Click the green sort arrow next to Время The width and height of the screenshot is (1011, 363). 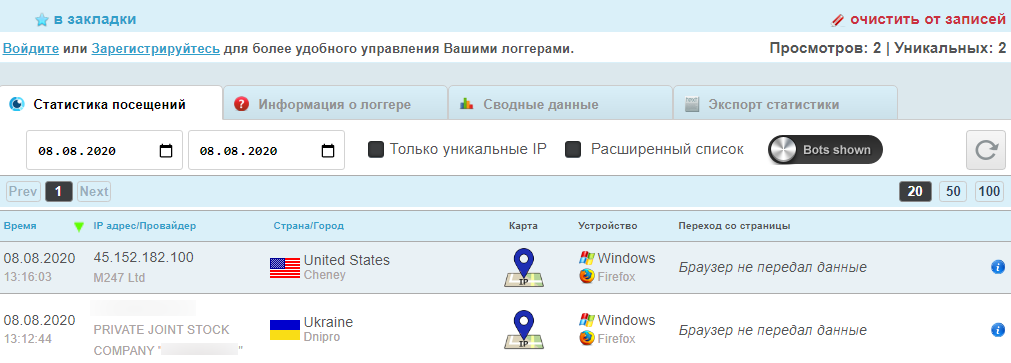tap(79, 226)
